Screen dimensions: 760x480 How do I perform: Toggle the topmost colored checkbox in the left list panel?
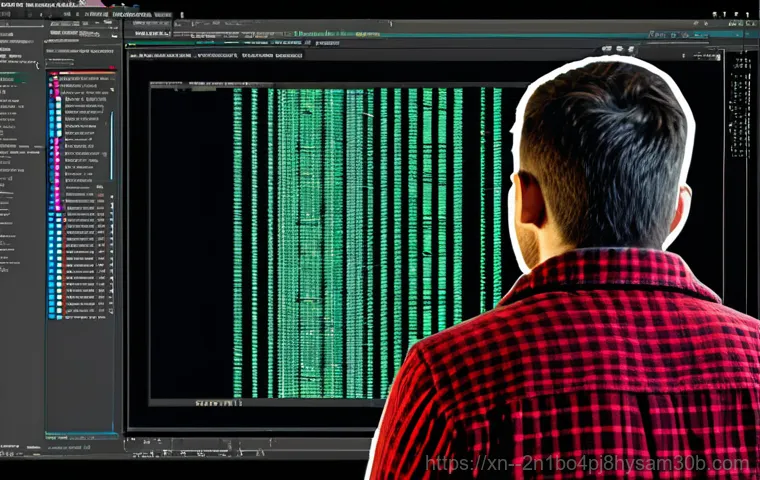pyautogui.click(x=56, y=78)
